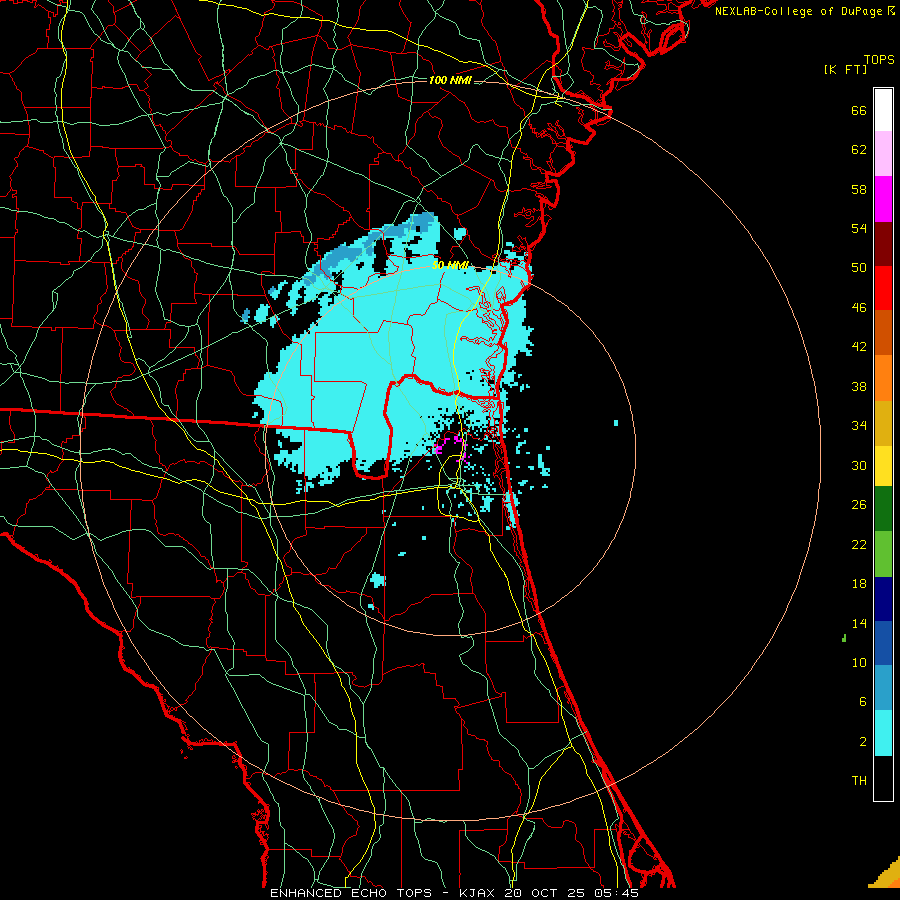Click the 54 legend value

859,228
